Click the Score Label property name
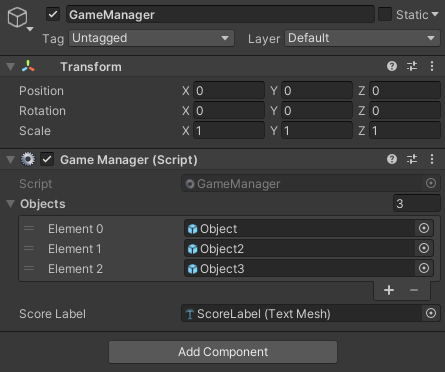The image size is (445, 372). point(52,314)
